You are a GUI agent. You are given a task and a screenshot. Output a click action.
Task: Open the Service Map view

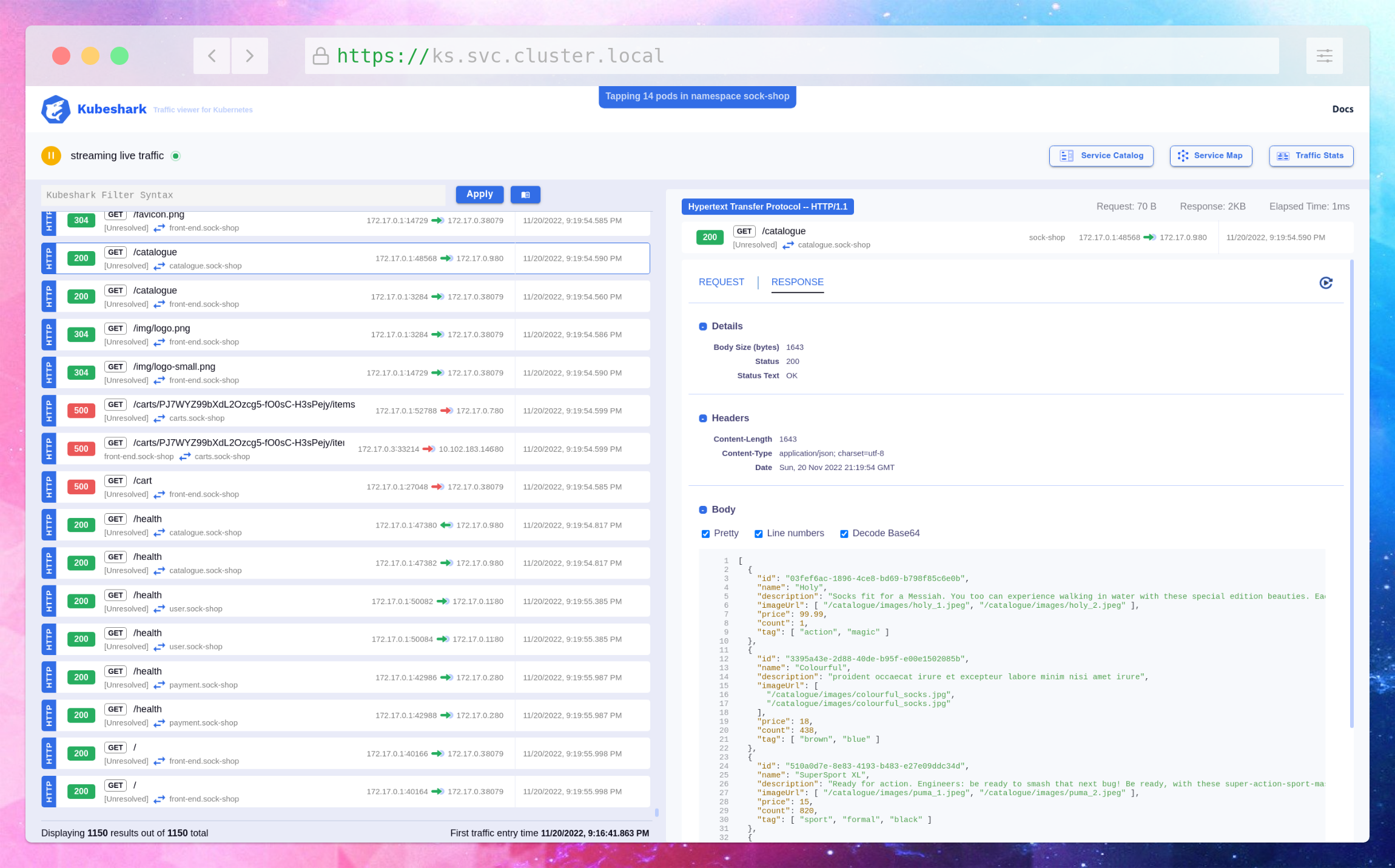(1211, 156)
